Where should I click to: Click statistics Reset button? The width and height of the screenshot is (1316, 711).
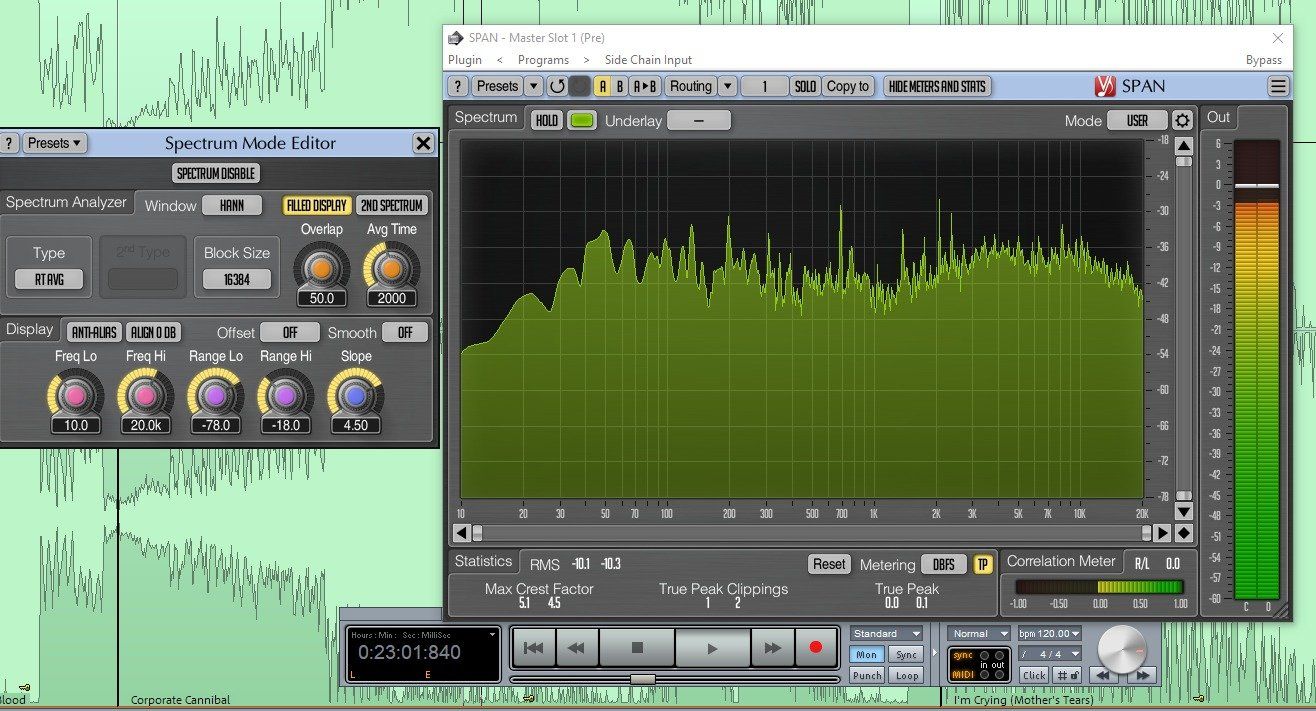(829, 564)
